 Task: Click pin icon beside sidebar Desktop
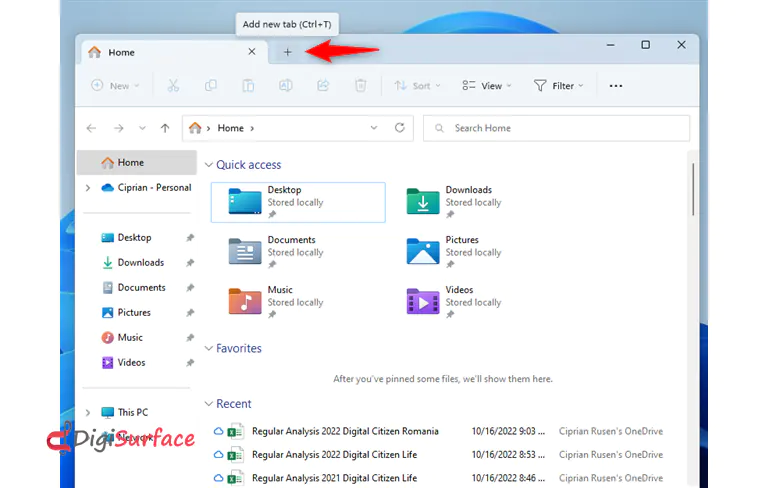(190, 238)
